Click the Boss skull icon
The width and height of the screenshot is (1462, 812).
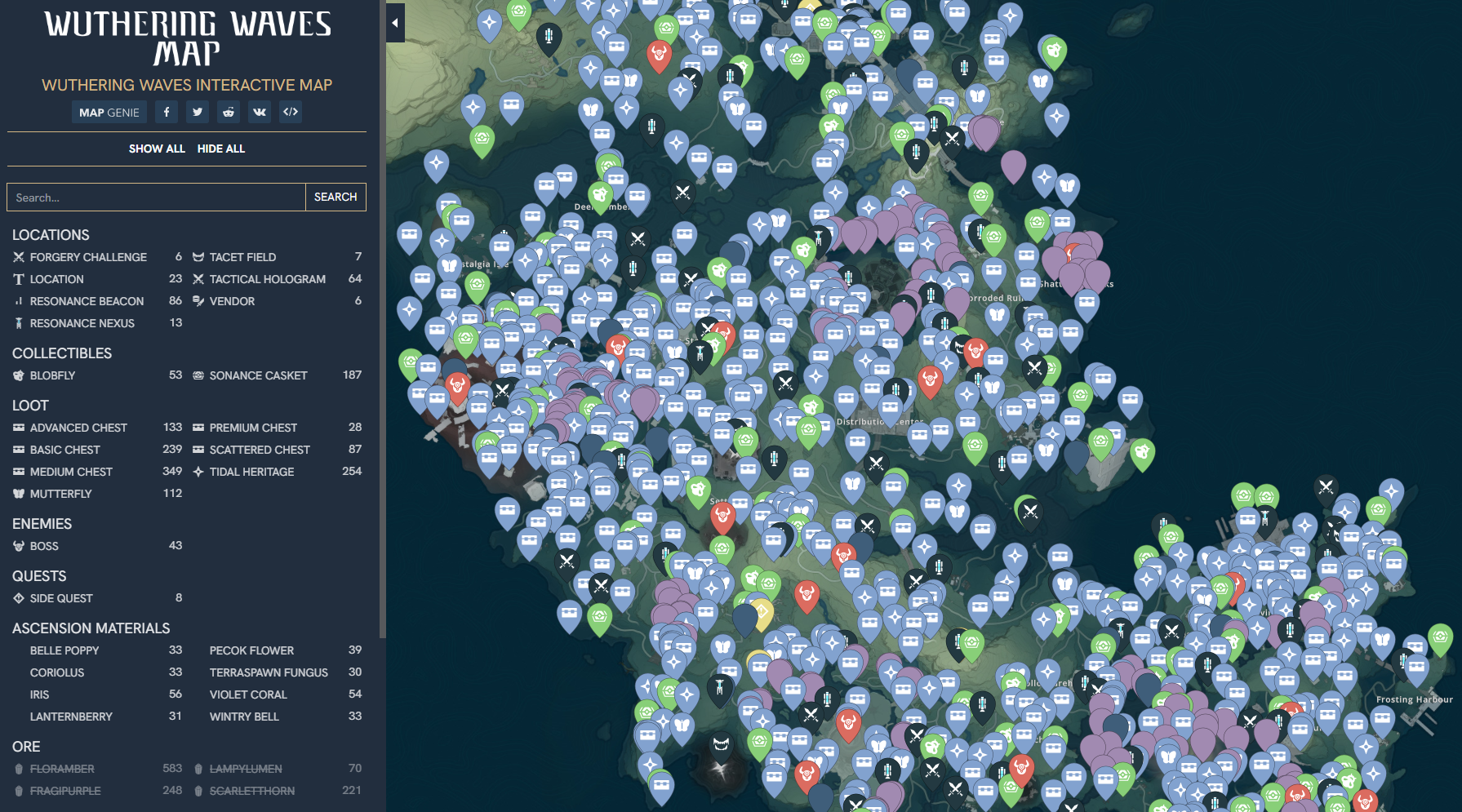19,546
